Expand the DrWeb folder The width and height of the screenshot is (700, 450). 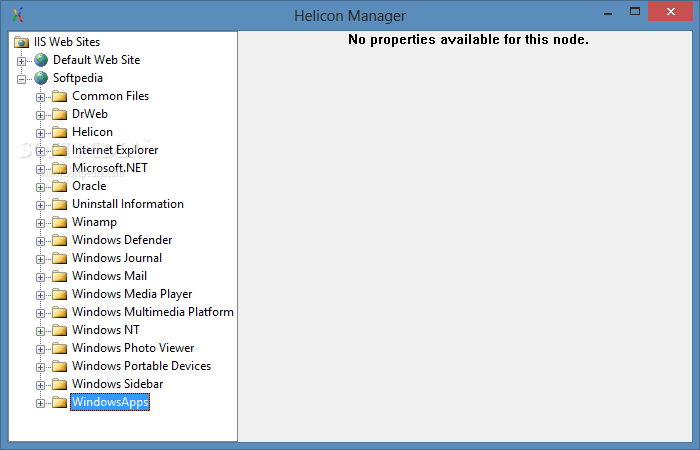tap(40, 115)
